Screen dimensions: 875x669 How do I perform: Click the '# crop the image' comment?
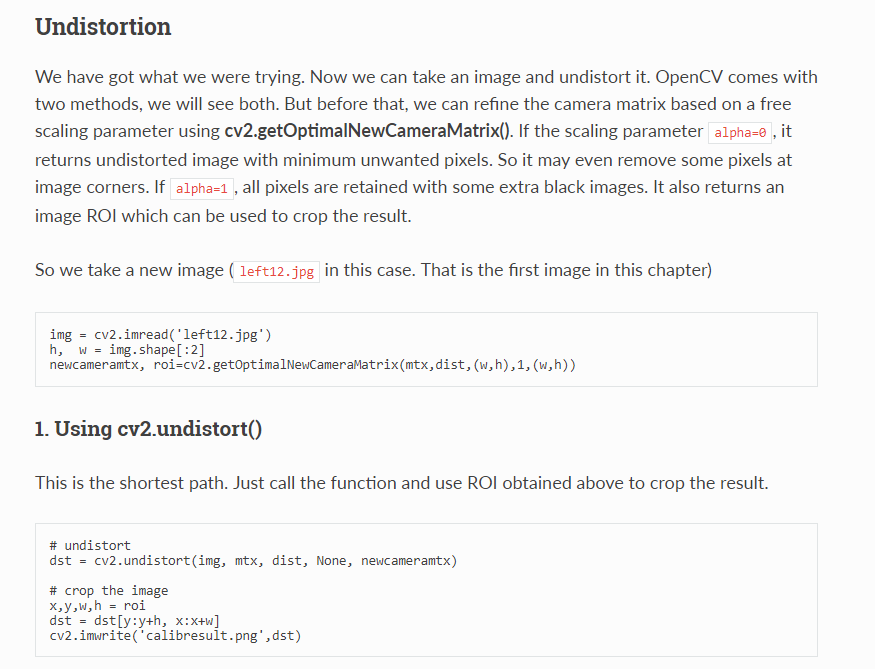pos(109,591)
